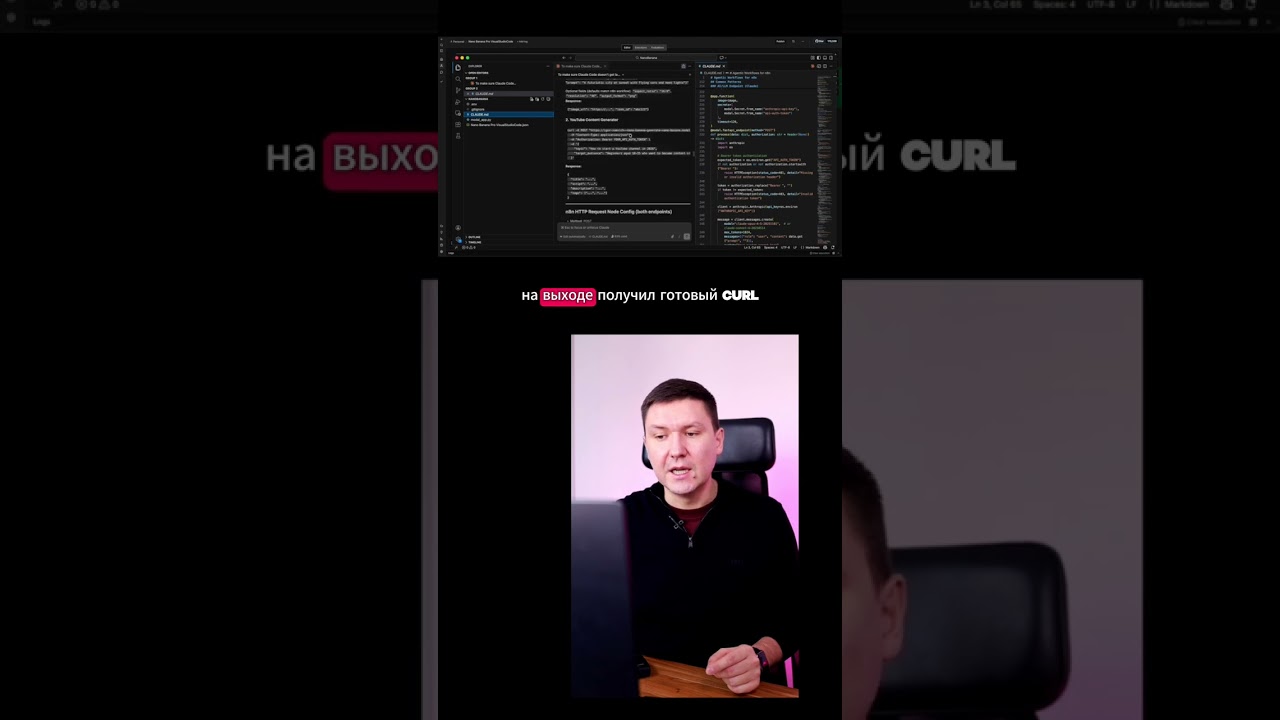This screenshot has height=720, width=1280.
Task: Select CLAUDE.md in the Explorer file tree
Action: pyautogui.click(x=509, y=114)
